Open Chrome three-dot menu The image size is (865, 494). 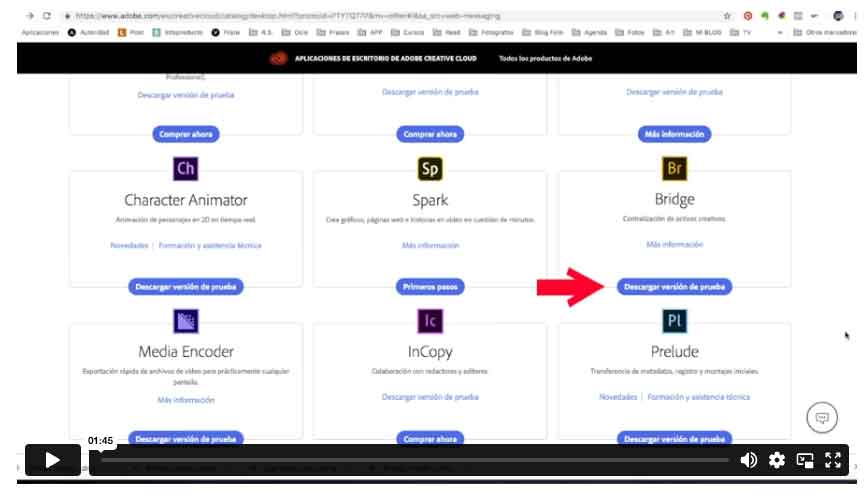click(x=856, y=16)
